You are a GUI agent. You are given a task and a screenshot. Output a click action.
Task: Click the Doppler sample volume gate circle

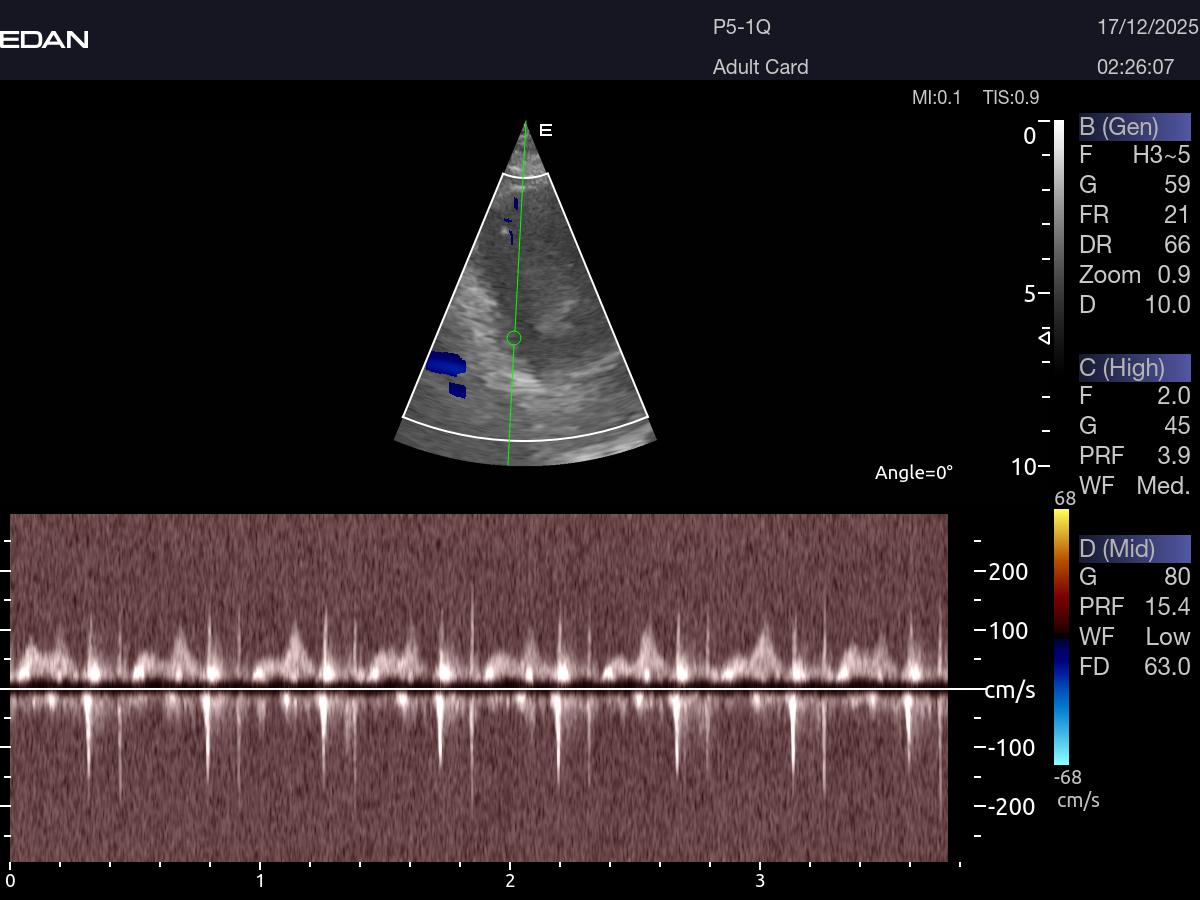click(514, 338)
